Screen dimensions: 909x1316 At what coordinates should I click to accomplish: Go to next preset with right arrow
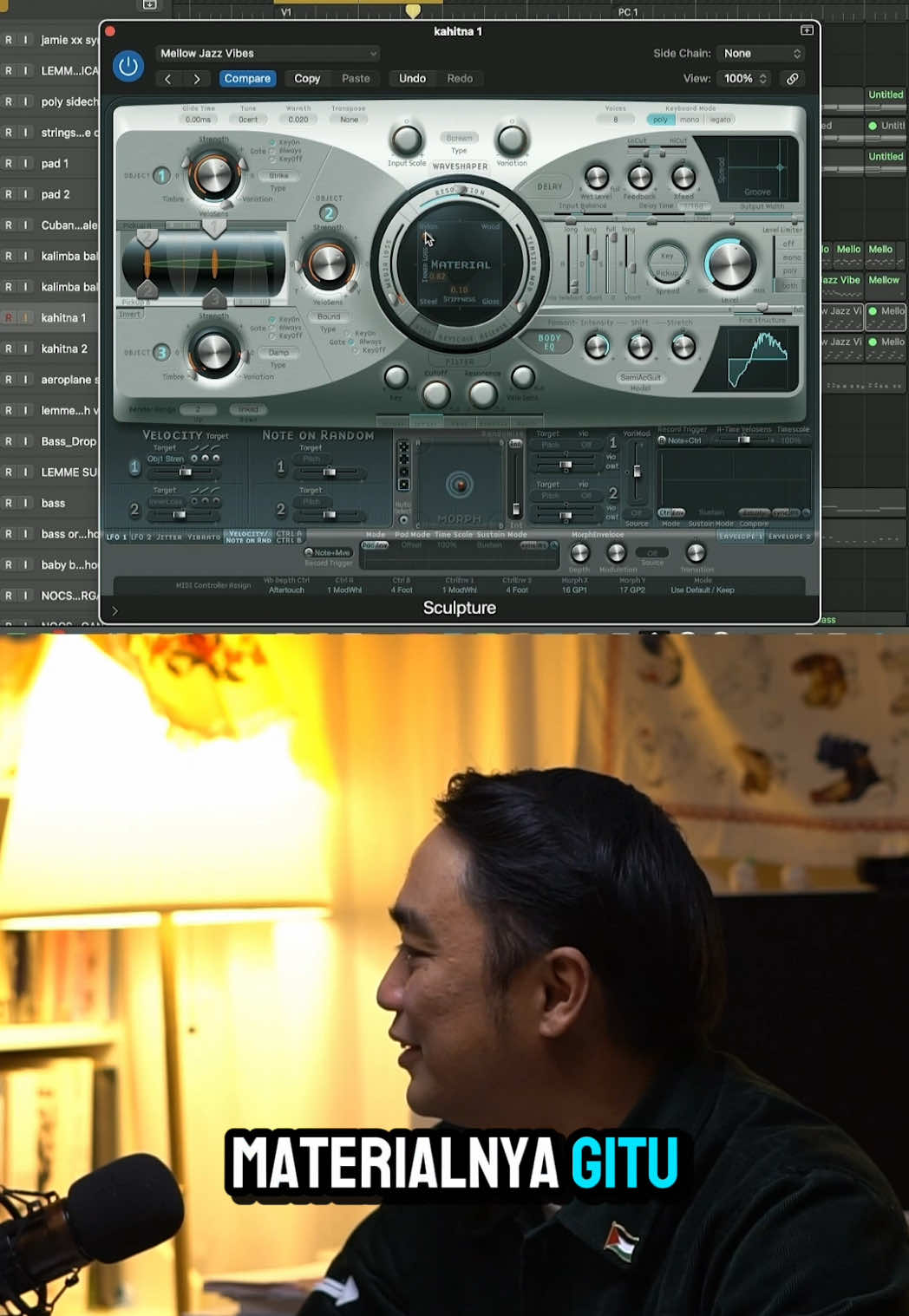click(x=197, y=79)
